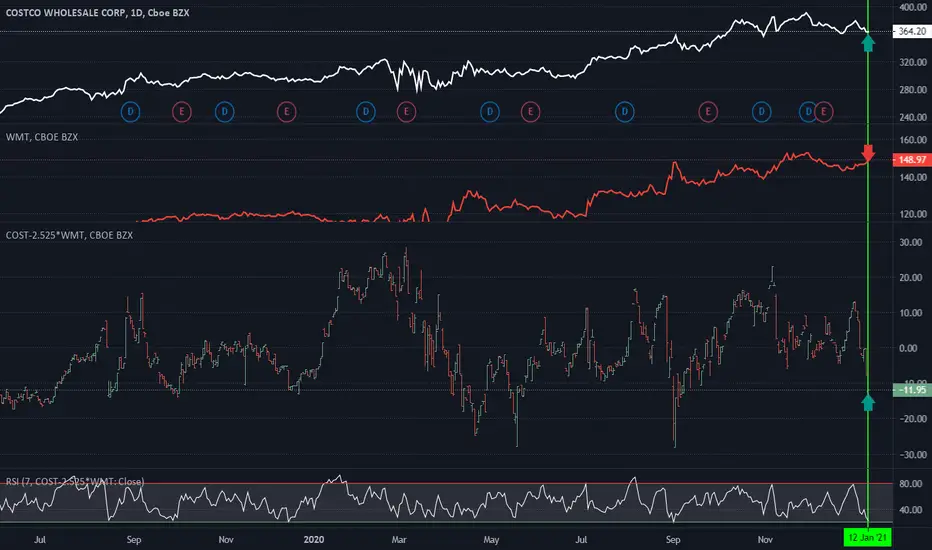This screenshot has width=932, height=550.
Task: Click the 20.00 spread axis value
Action: pyautogui.click(x=911, y=278)
